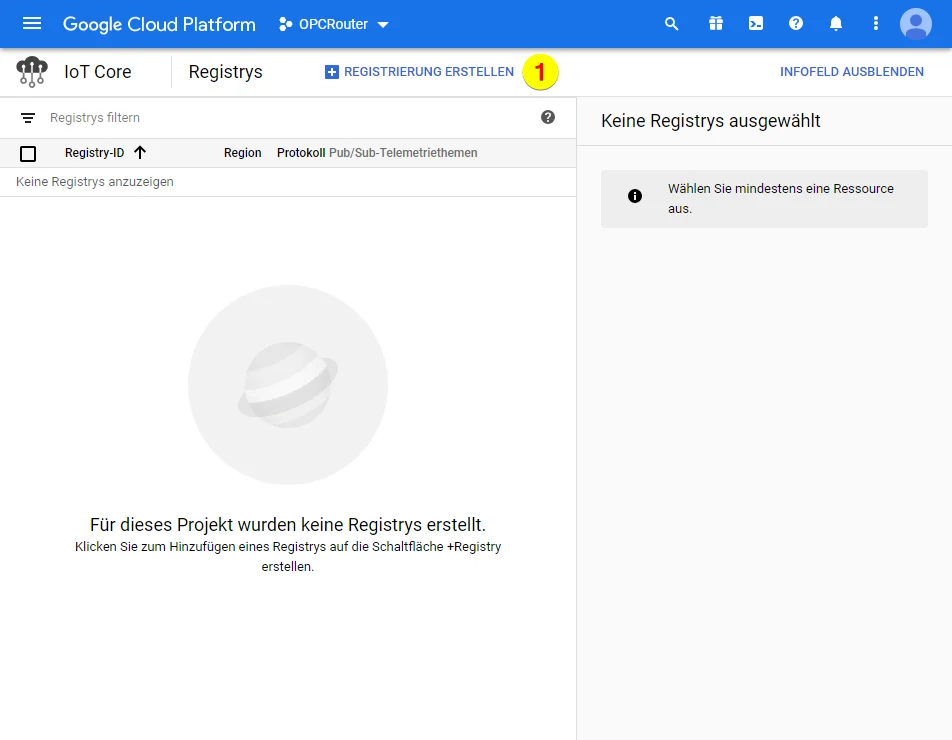Open the help question mark in header

pyautogui.click(x=796, y=24)
